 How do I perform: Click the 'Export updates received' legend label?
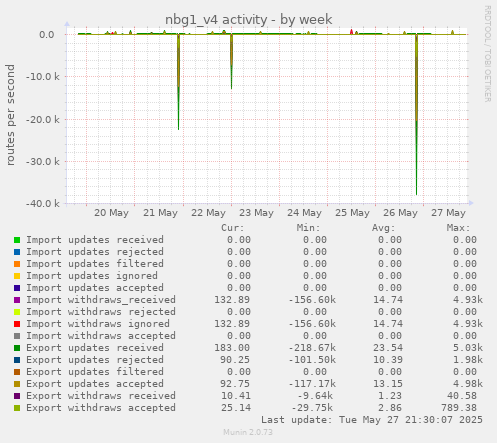pyautogui.click(x=95, y=348)
